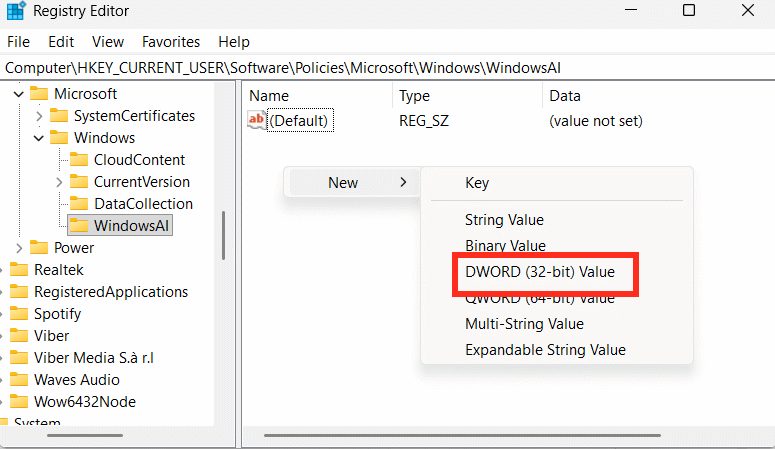Expand the SystemCertificates key

pos(39,116)
